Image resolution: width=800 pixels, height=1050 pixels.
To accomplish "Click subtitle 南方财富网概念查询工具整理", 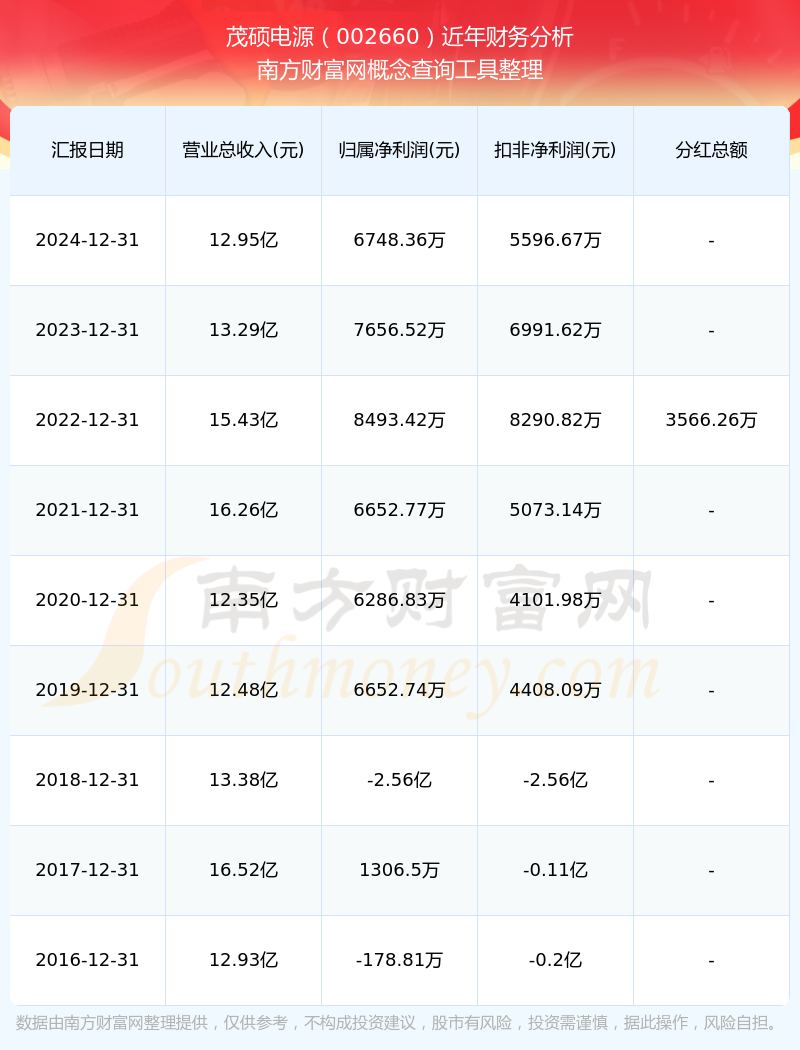I will click(400, 70).
